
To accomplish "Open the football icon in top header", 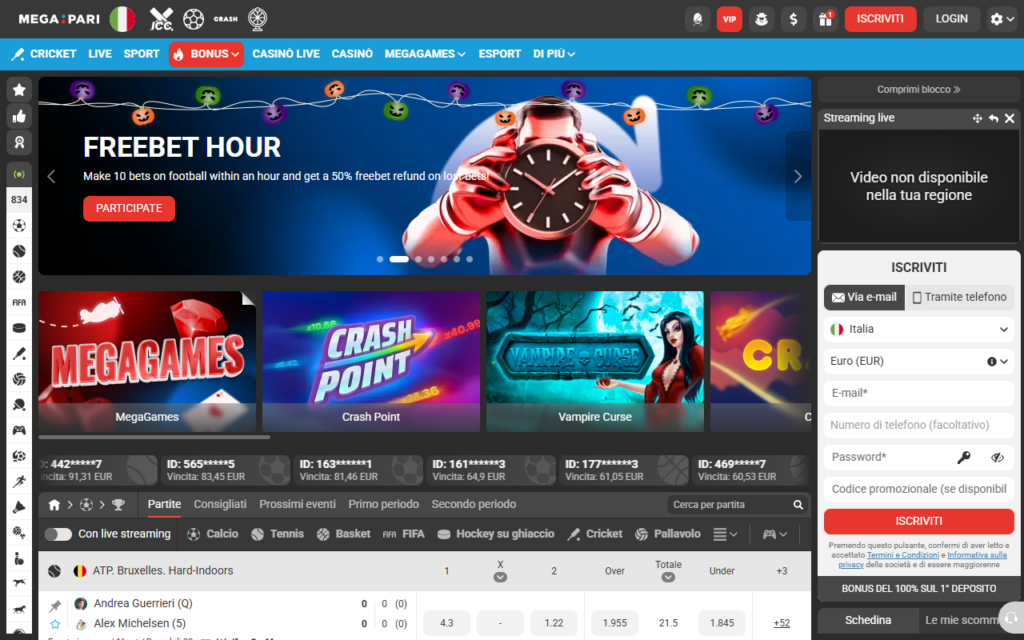I will [193, 19].
